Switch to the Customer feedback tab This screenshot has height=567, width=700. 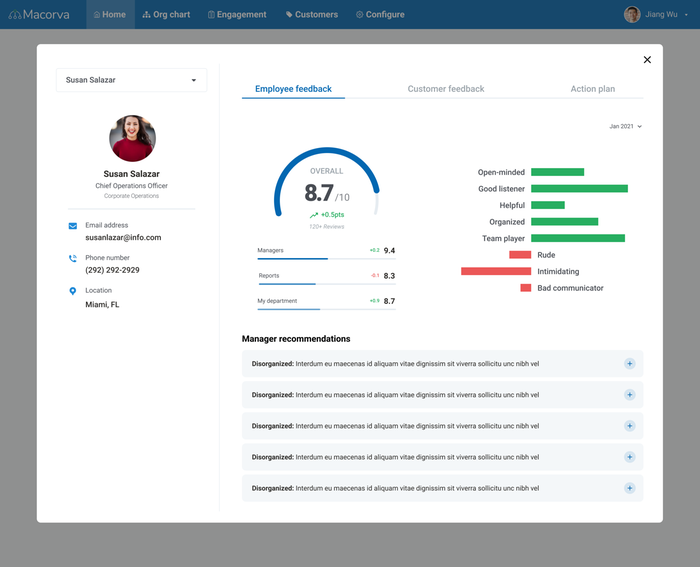(x=446, y=89)
